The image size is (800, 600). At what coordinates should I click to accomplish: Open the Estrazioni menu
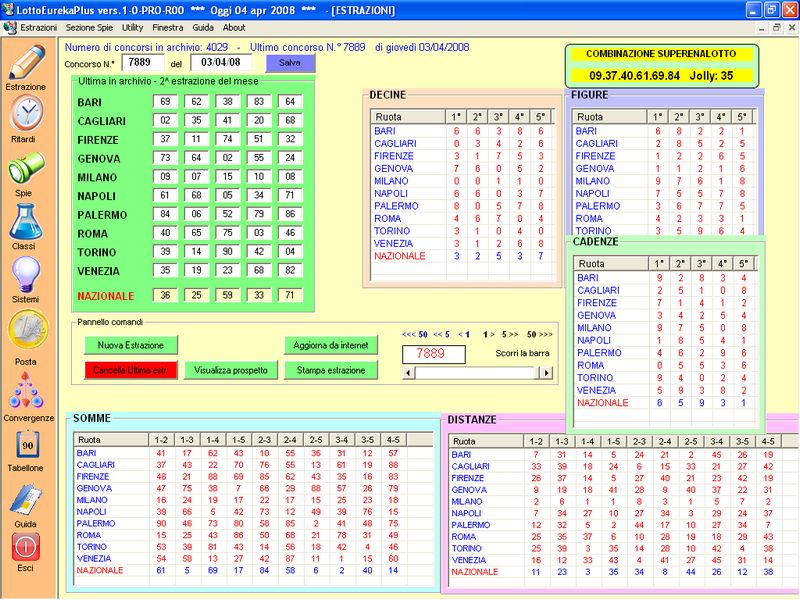point(38,28)
